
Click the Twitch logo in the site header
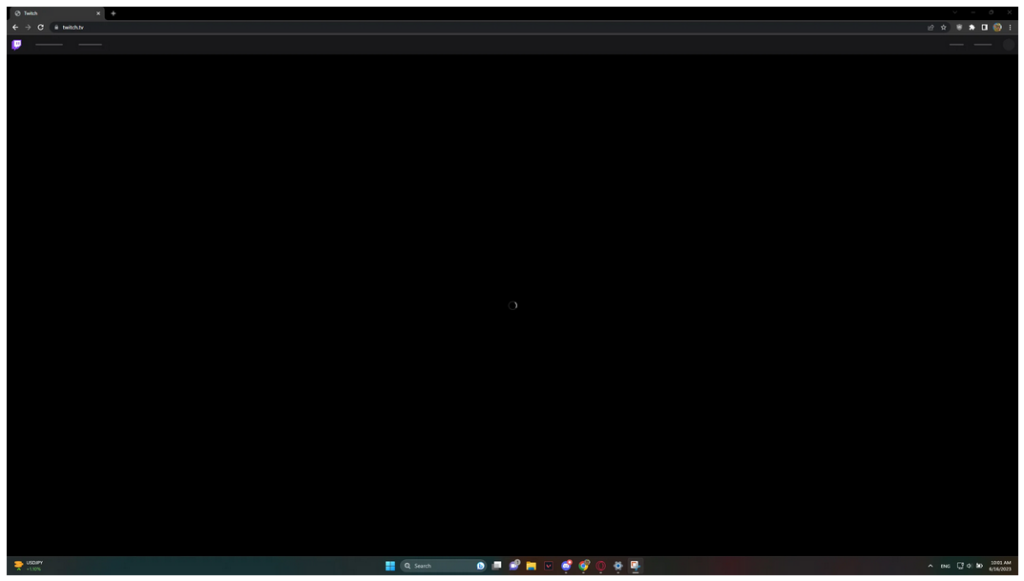point(16,44)
